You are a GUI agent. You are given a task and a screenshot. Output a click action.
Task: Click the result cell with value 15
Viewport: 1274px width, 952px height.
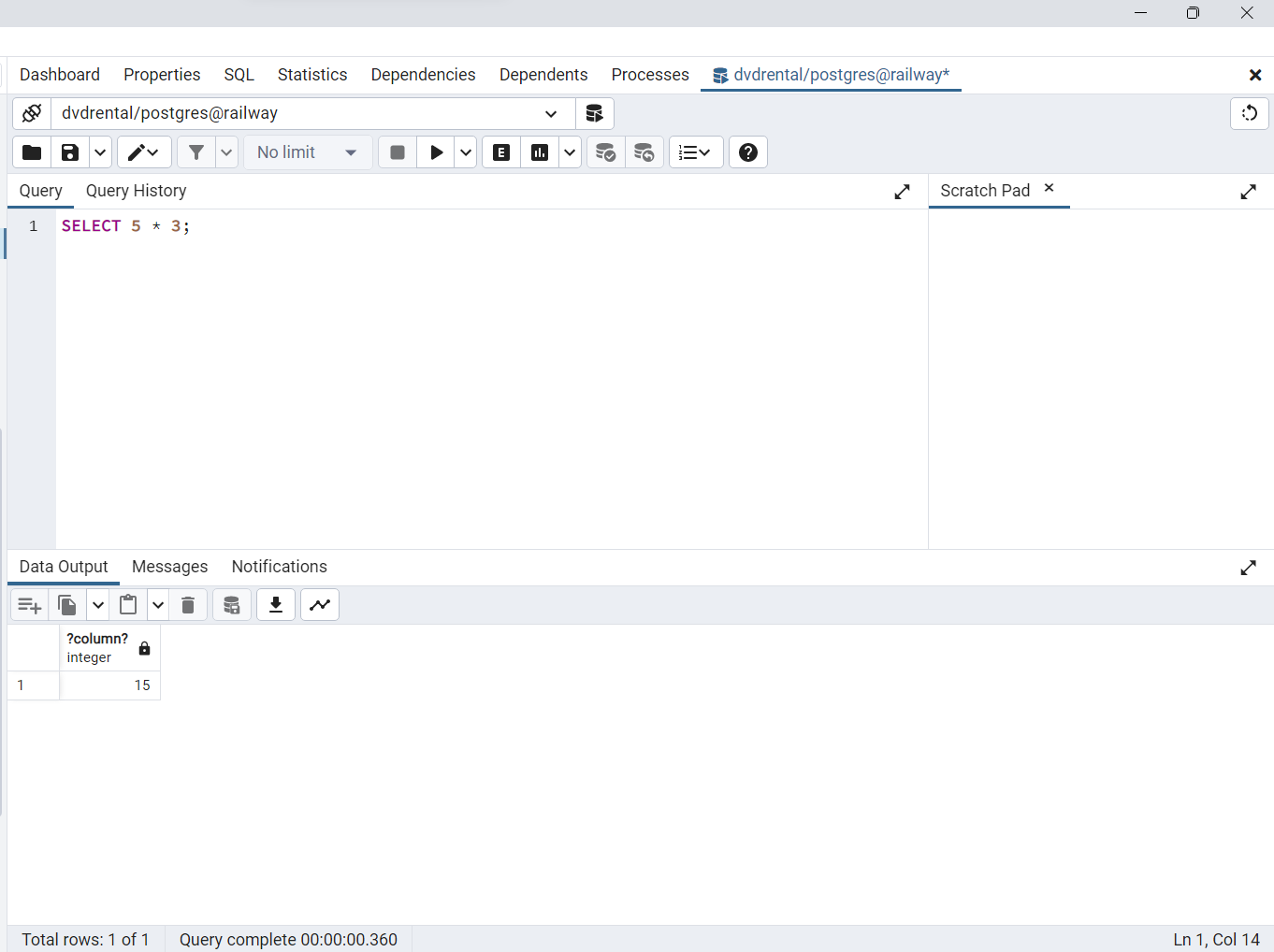click(109, 685)
